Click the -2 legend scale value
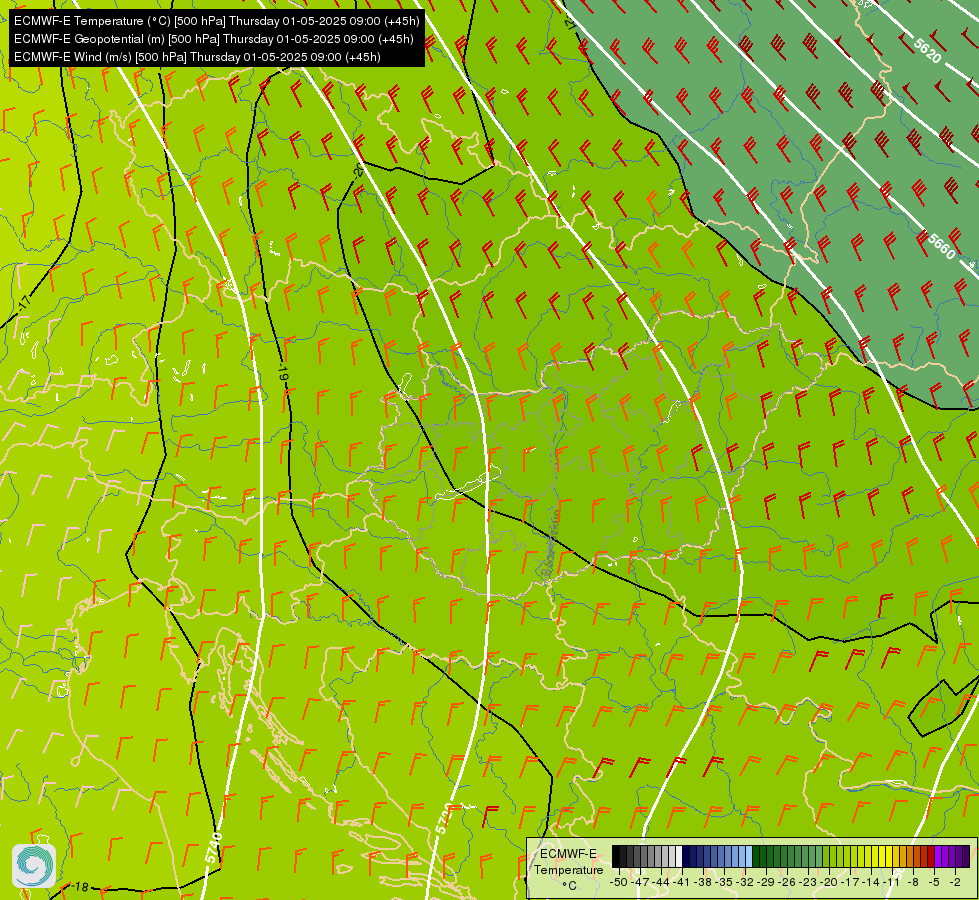The height and width of the screenshot is (900, 979). [x=955, y=882]
